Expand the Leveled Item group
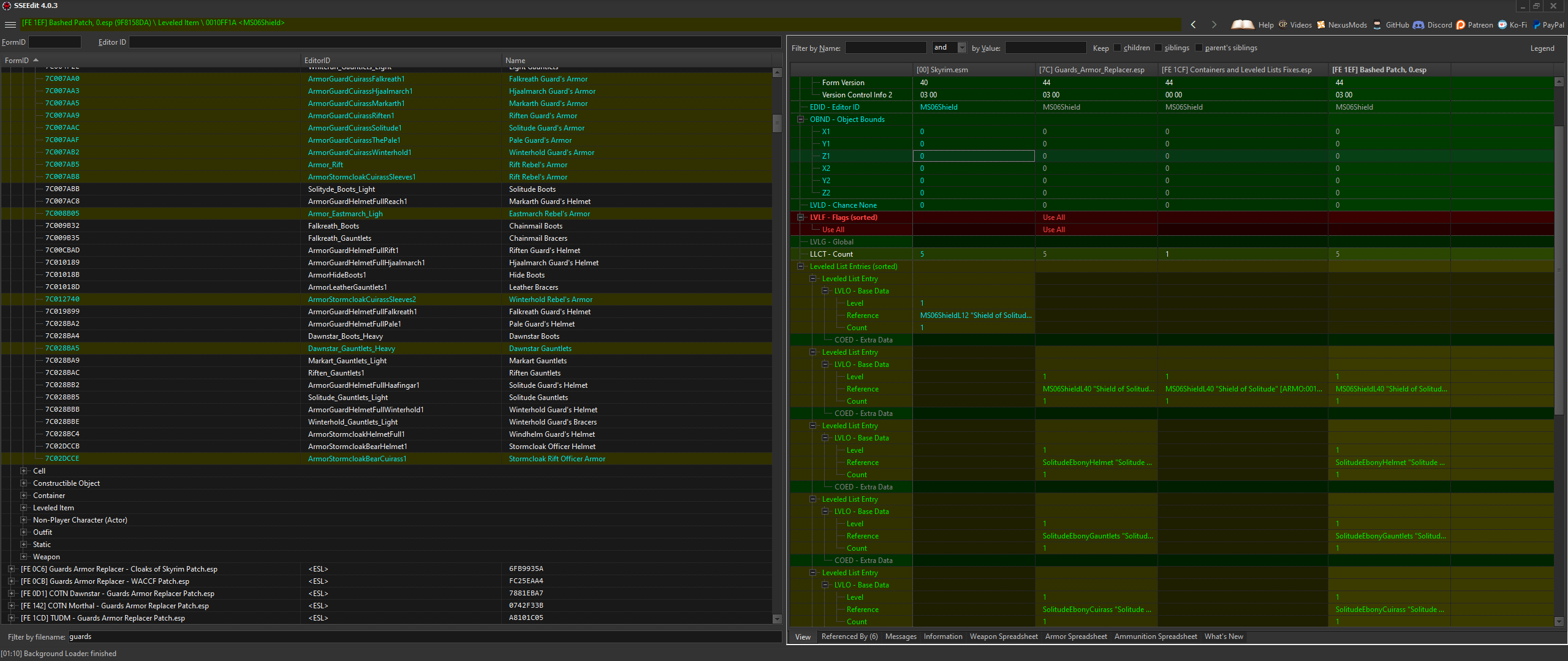 click(x=24, y=508)
